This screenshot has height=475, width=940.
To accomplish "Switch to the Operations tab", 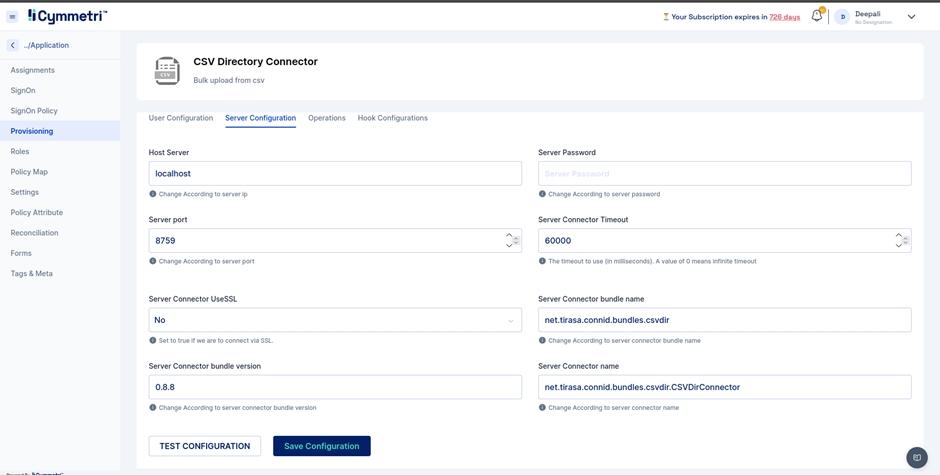I will pyautogui.click(x=327, y=118).
